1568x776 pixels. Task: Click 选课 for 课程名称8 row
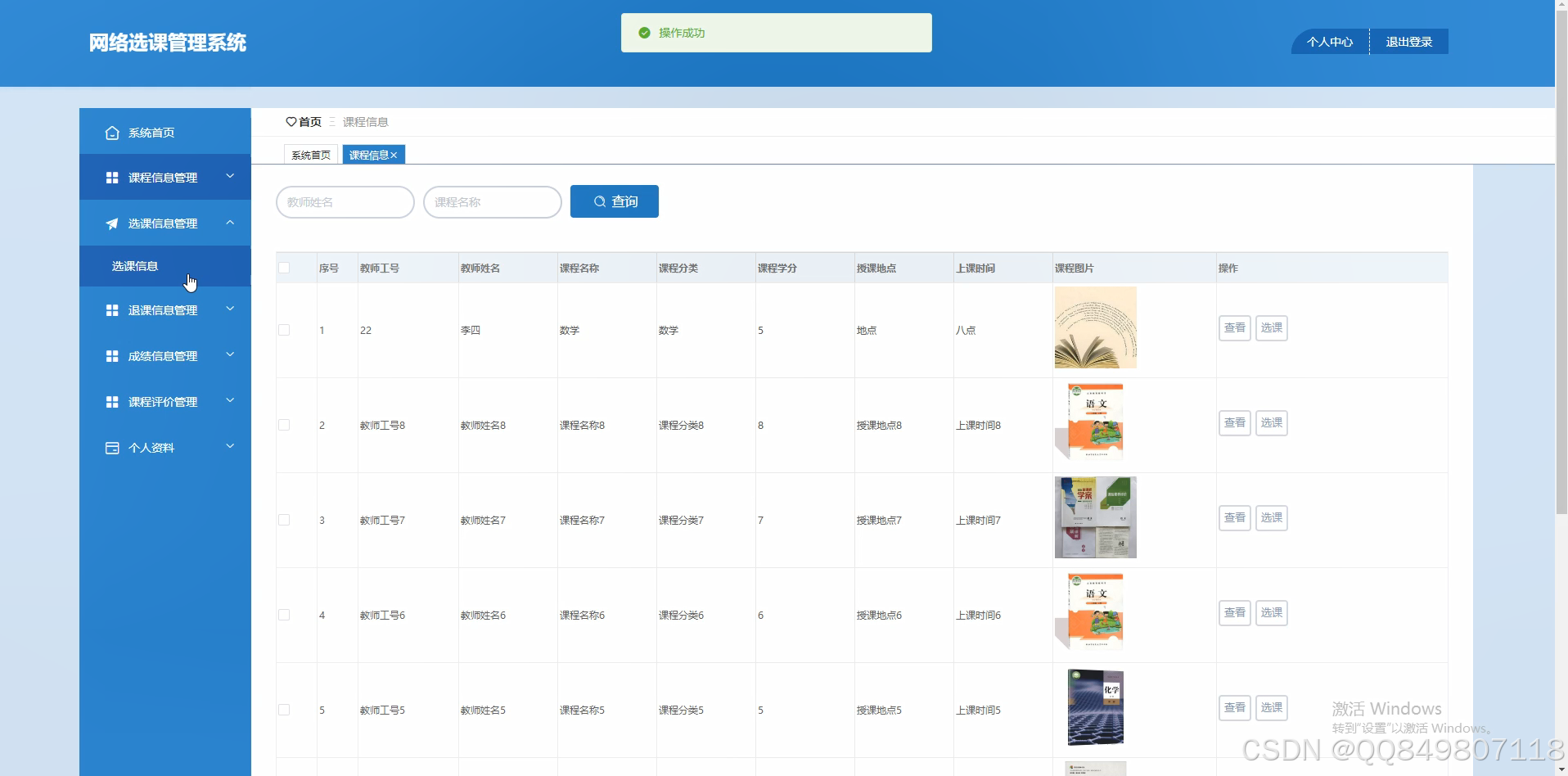click(x=1272, y=423)
